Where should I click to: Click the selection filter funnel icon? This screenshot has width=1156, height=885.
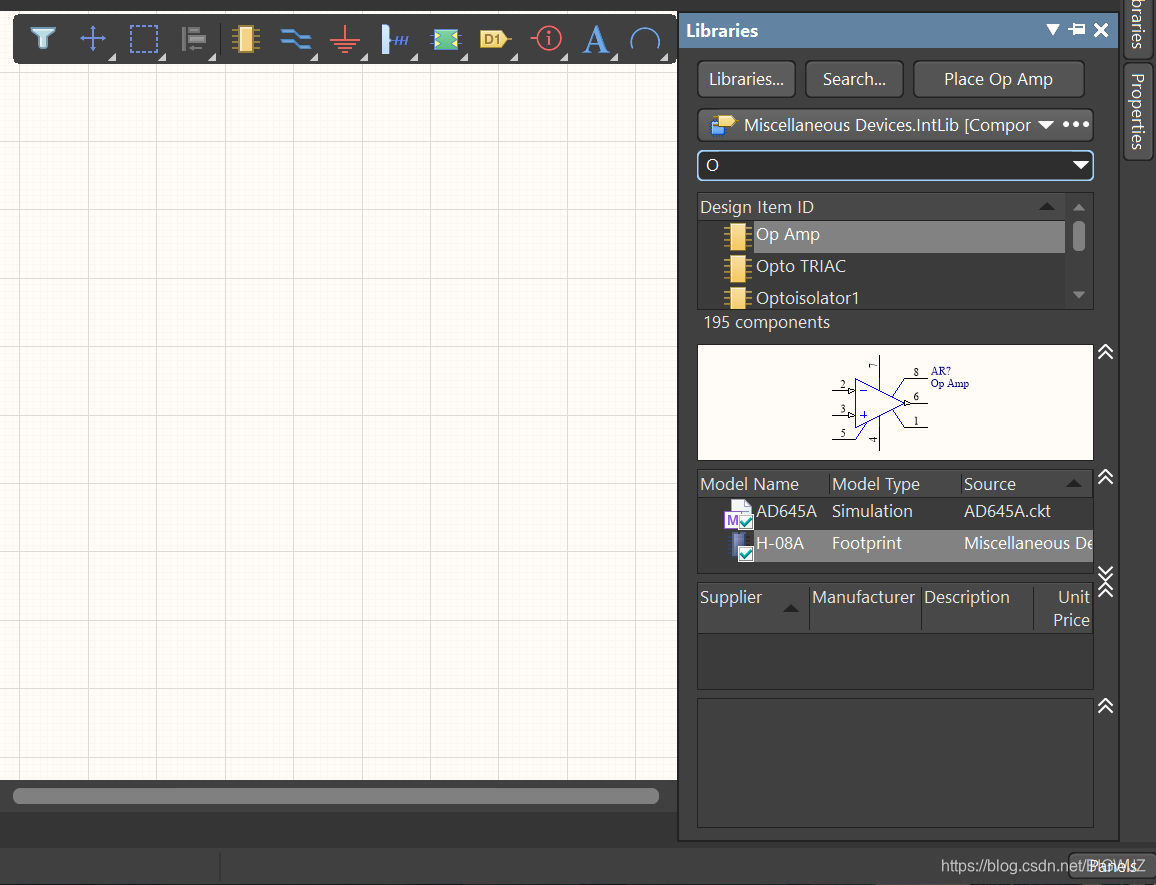tap(43, 39)
